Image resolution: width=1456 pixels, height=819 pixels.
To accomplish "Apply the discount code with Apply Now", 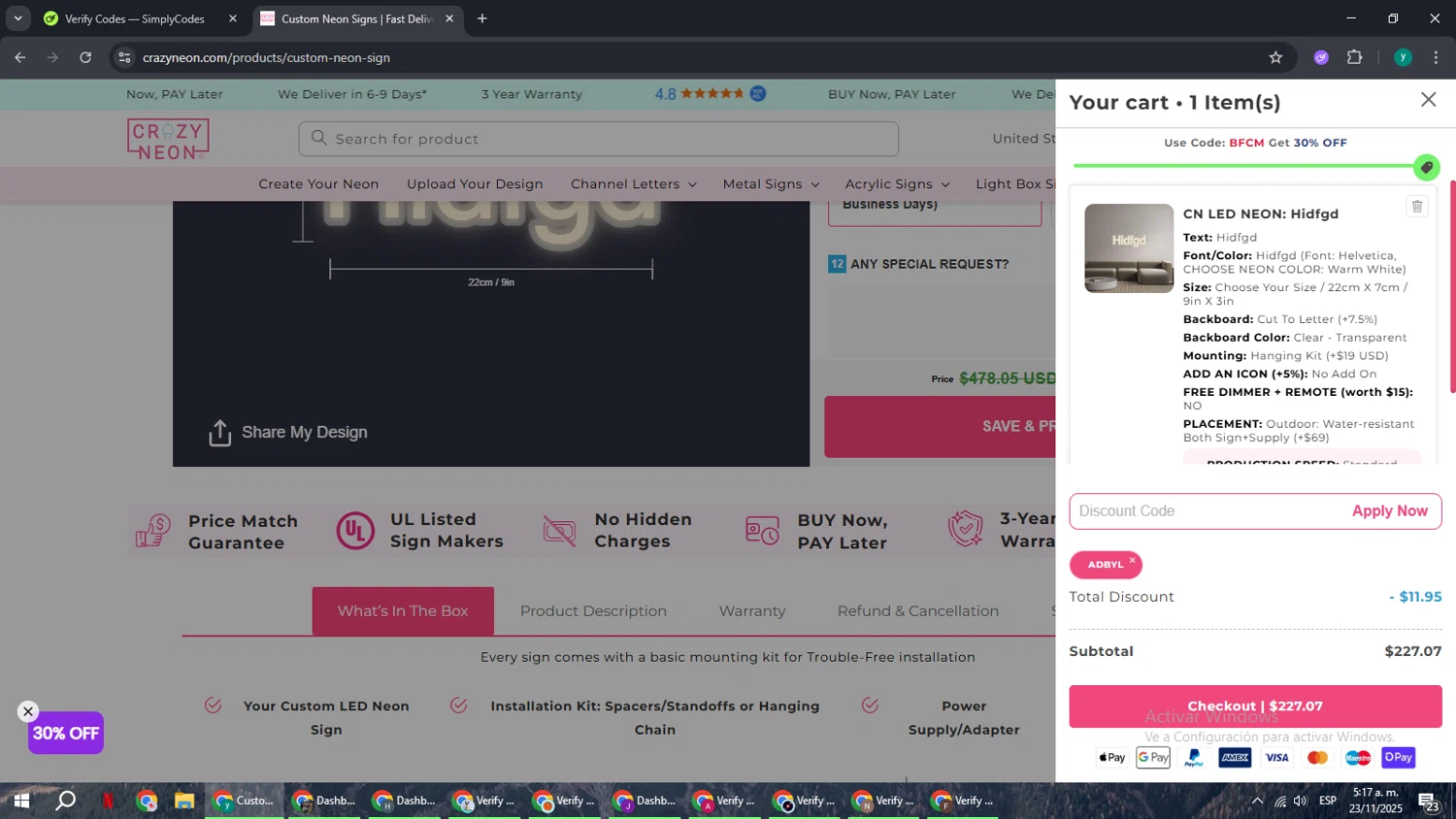I will point(1389,511).
